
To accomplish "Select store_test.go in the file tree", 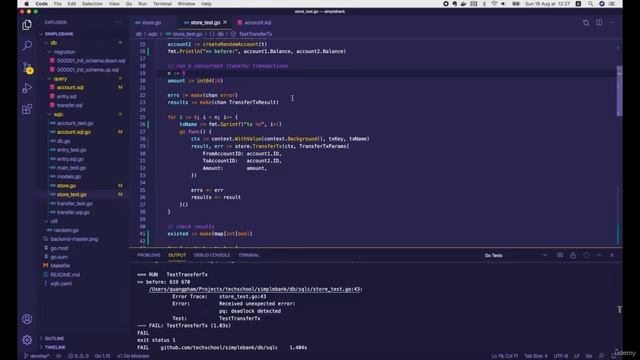I will tap(71, 195).
